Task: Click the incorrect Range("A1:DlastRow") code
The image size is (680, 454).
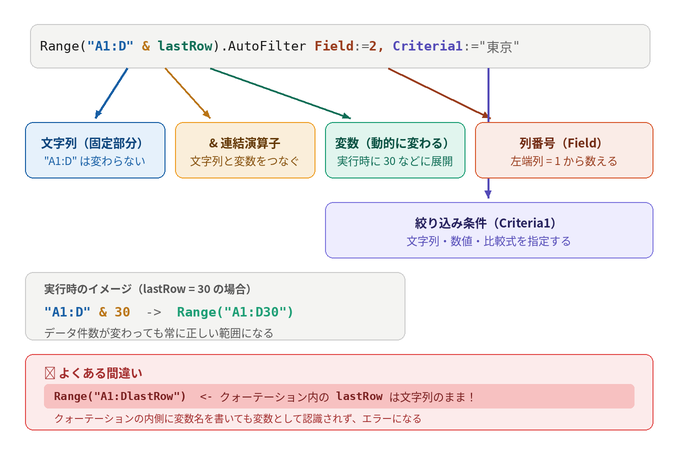Action: coord(120,396)
